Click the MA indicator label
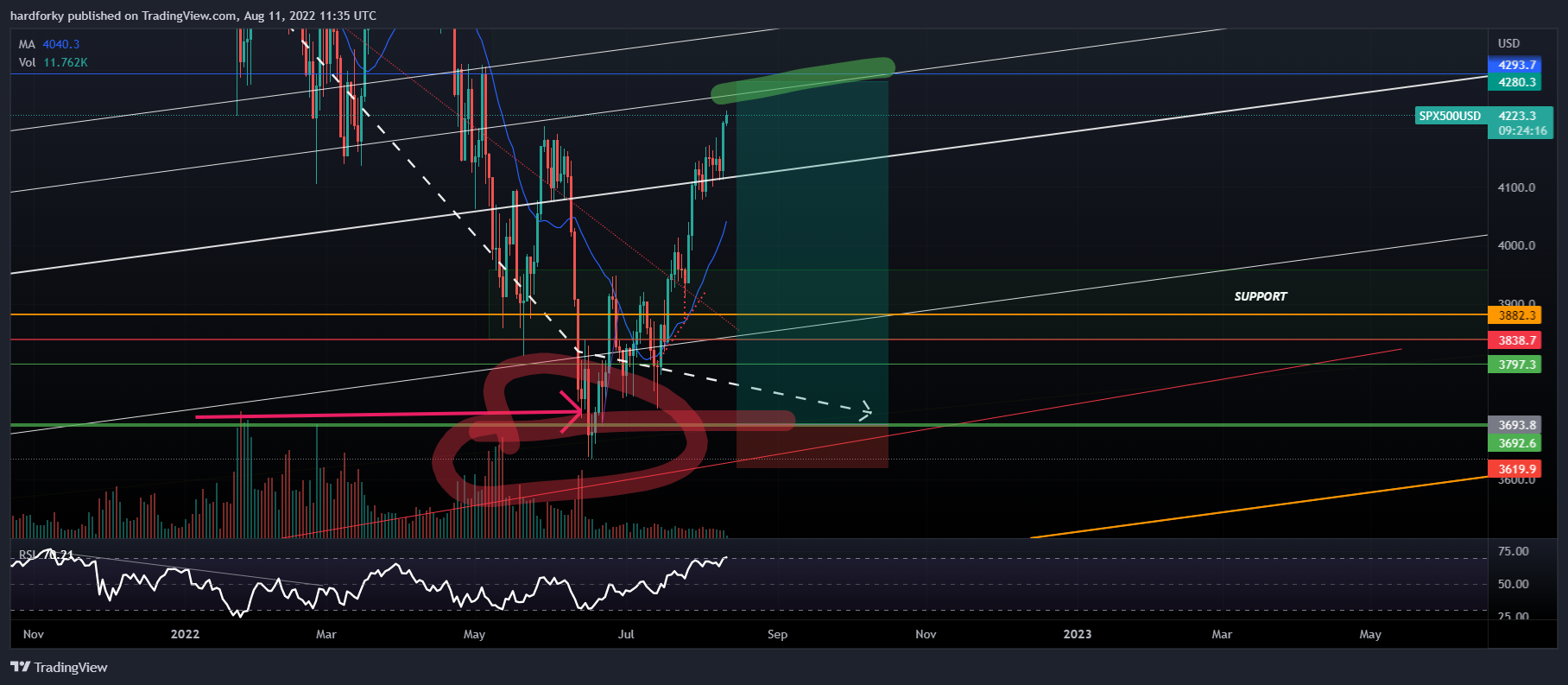The image size is (1568, 685). pos(27,44)
